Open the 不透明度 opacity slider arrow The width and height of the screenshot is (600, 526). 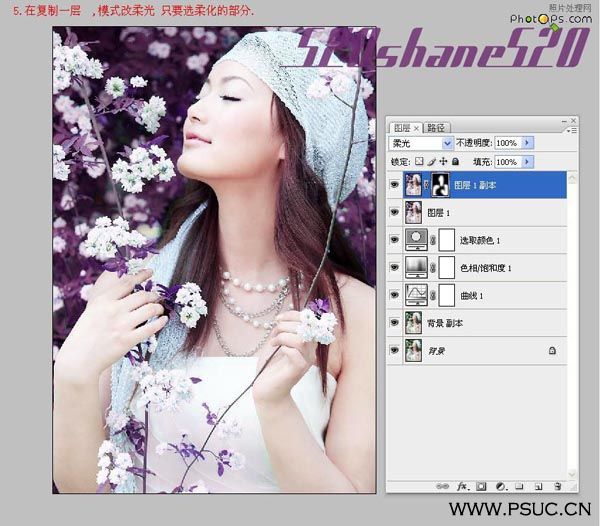click(x=527, y=143)
